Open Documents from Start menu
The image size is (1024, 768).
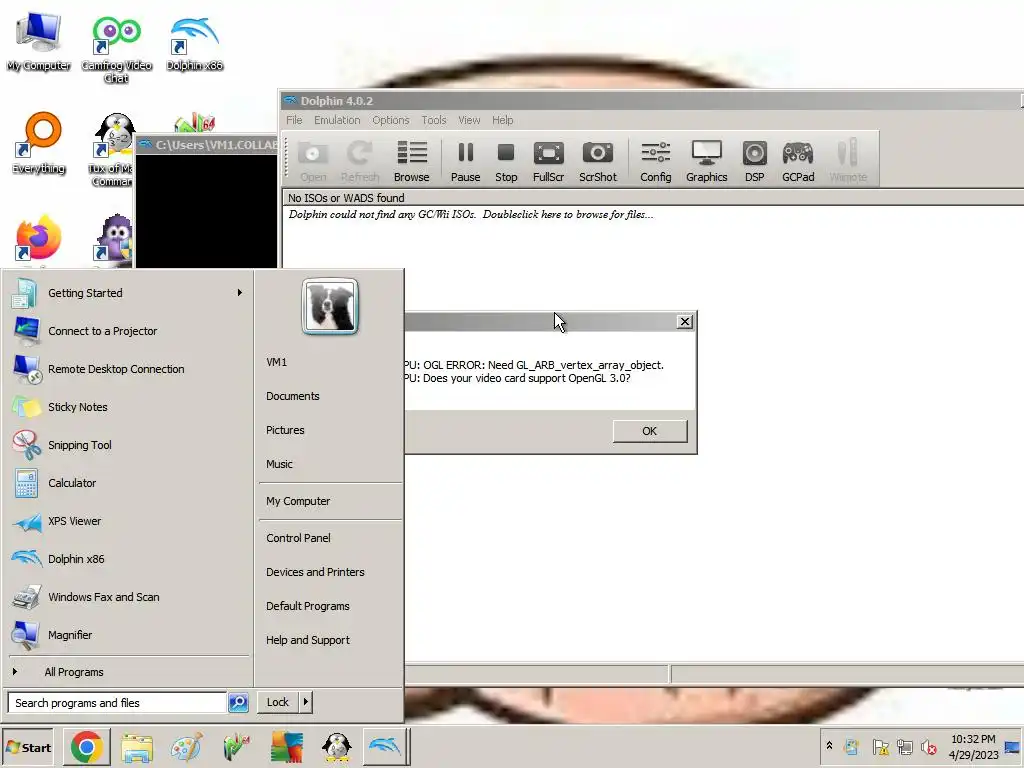[293, 396]
